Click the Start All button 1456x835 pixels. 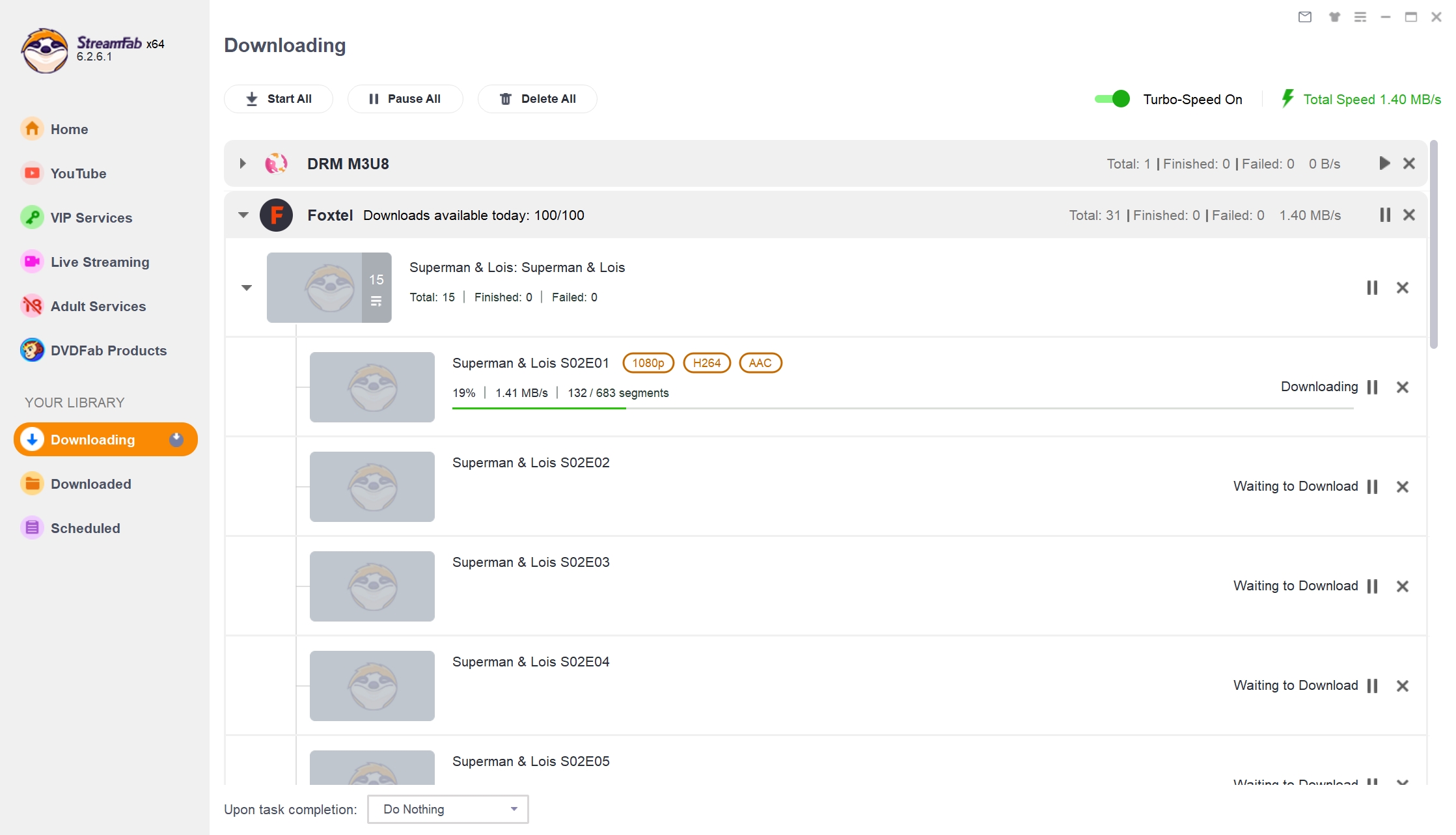[x=278, y=98]
